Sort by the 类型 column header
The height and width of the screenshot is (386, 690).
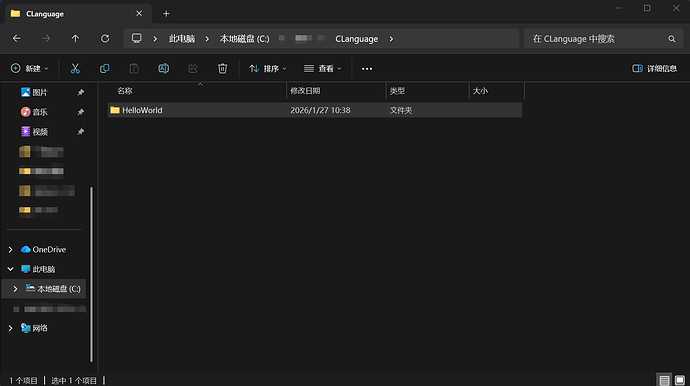(397, 91)
